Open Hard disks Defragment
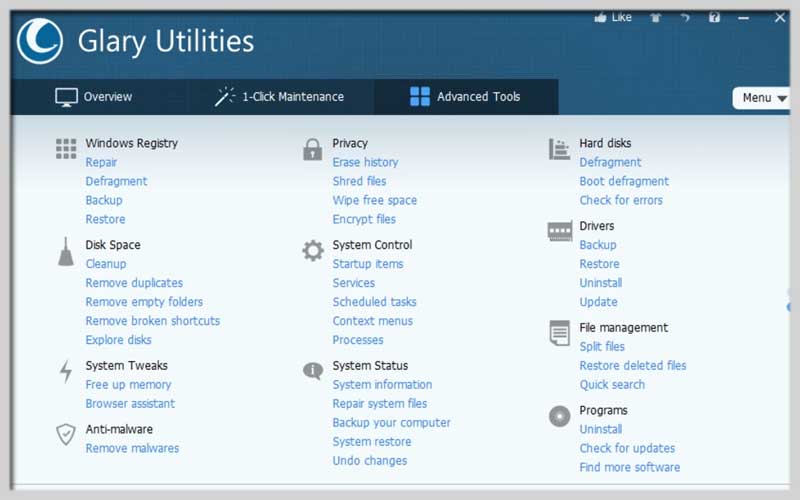 coord(610,162)
